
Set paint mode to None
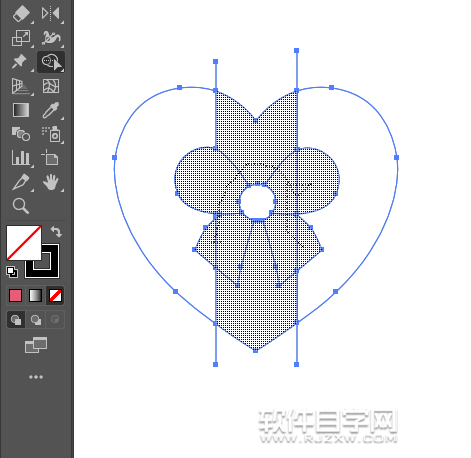[55, 295]
